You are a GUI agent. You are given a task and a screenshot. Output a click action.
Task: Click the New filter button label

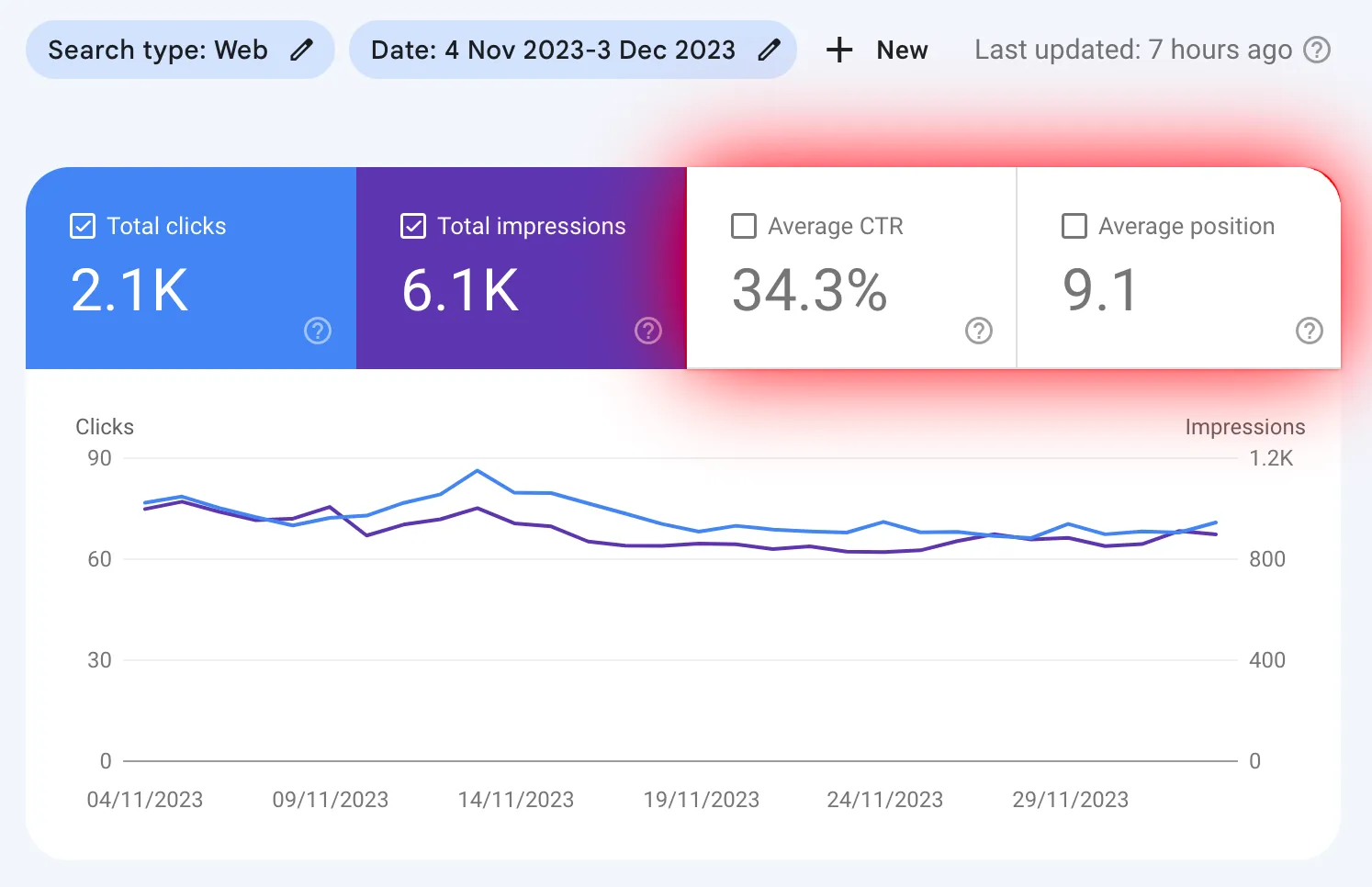coord(902,50)
